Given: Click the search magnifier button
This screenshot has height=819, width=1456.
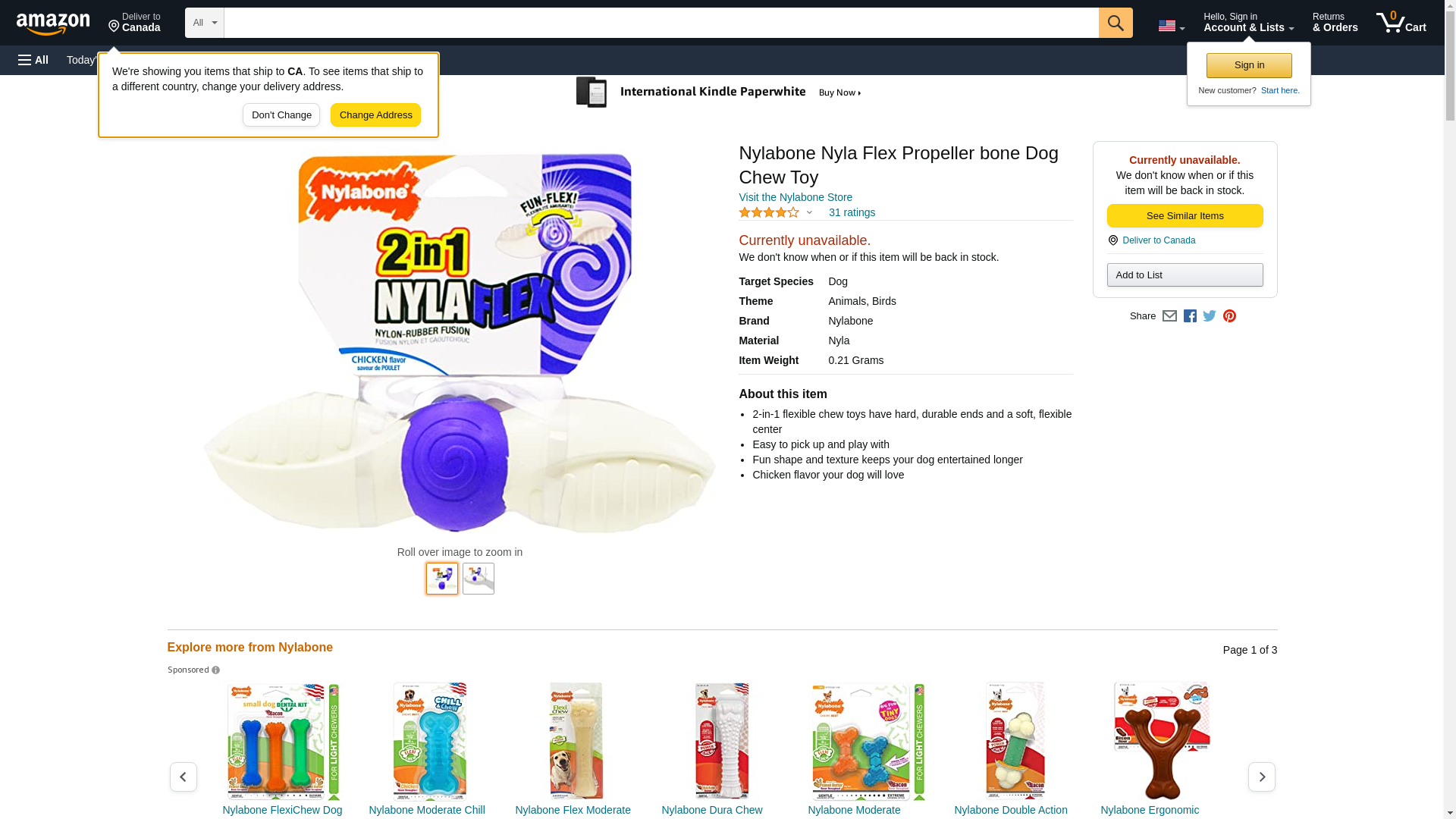Looking at the screenshot, I should pyautogui.click(x=1115, y=23).
